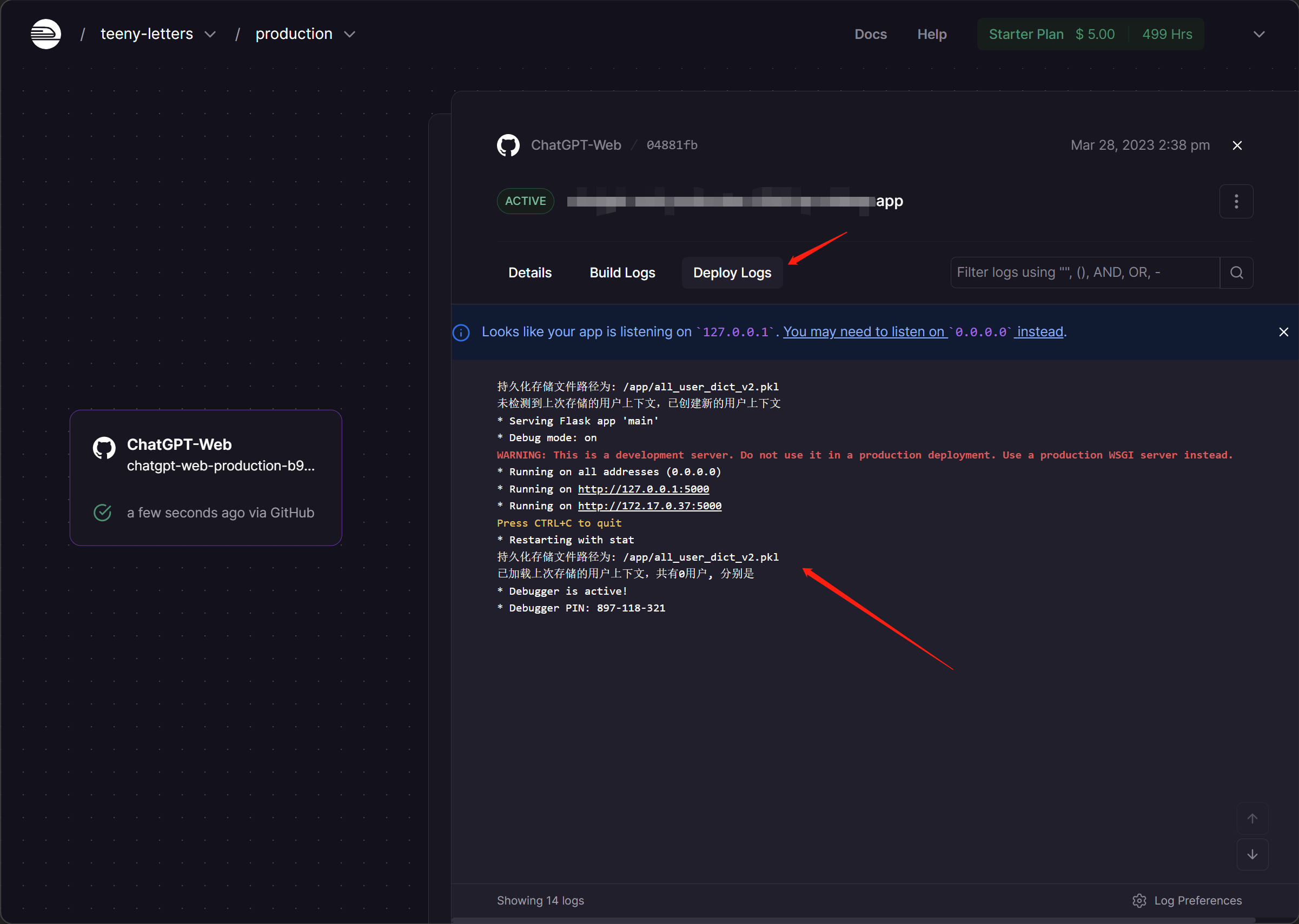Screen dimensions: 1299x924
Task: Dismiss the 127.0.0.1 listening banner
Action: [x=1284, y=333]
